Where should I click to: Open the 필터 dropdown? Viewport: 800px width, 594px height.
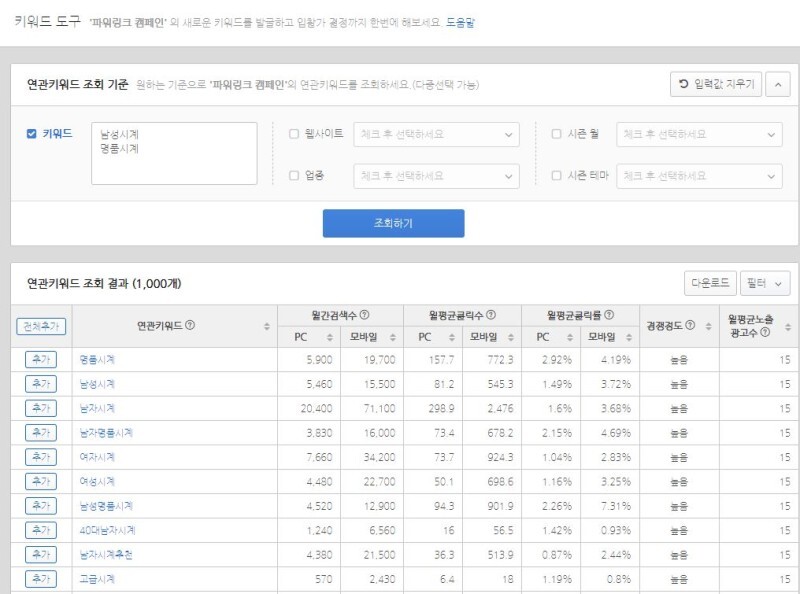click(x=764, y=283)
